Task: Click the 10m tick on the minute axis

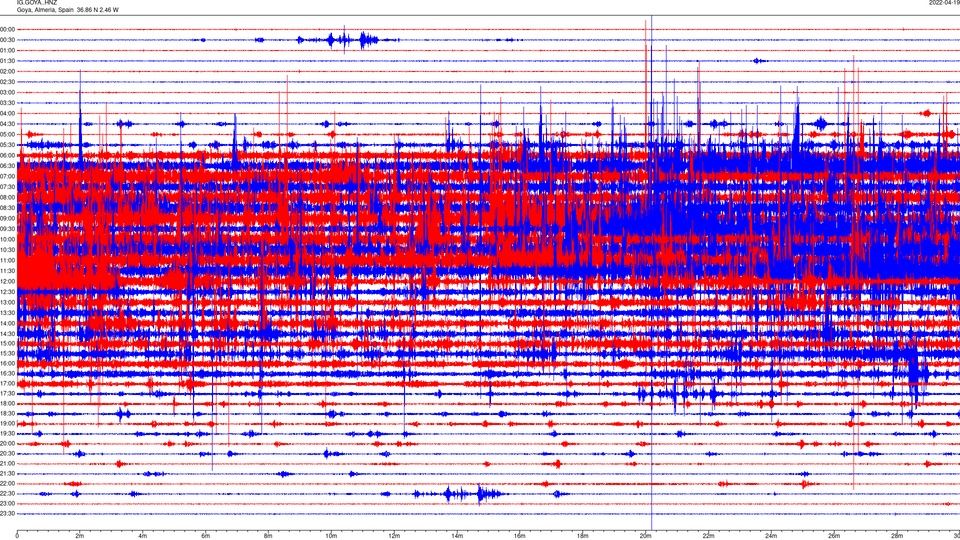Action: click(x=331, y=536)
